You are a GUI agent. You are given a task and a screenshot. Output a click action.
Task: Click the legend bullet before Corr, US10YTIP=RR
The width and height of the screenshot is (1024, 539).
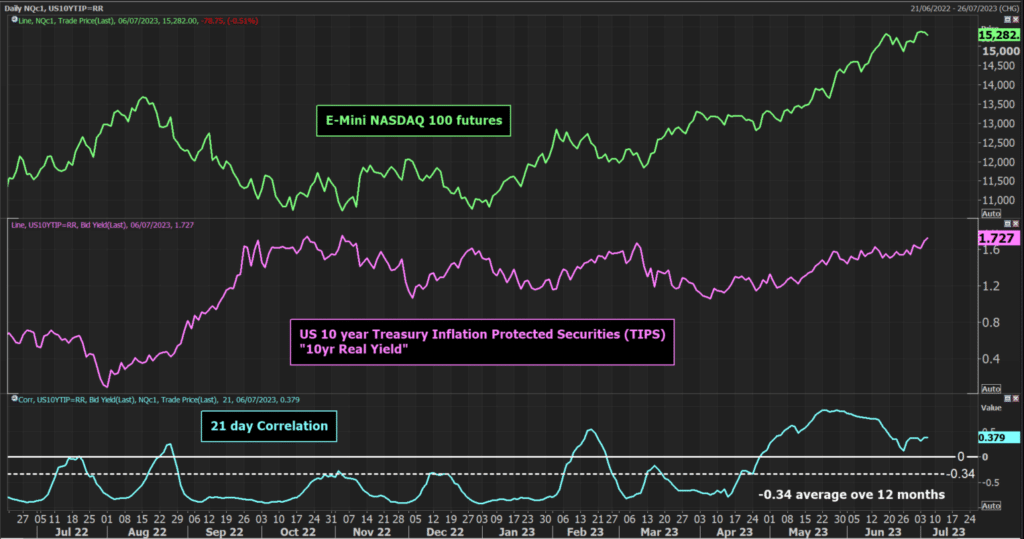click(14, 399)
